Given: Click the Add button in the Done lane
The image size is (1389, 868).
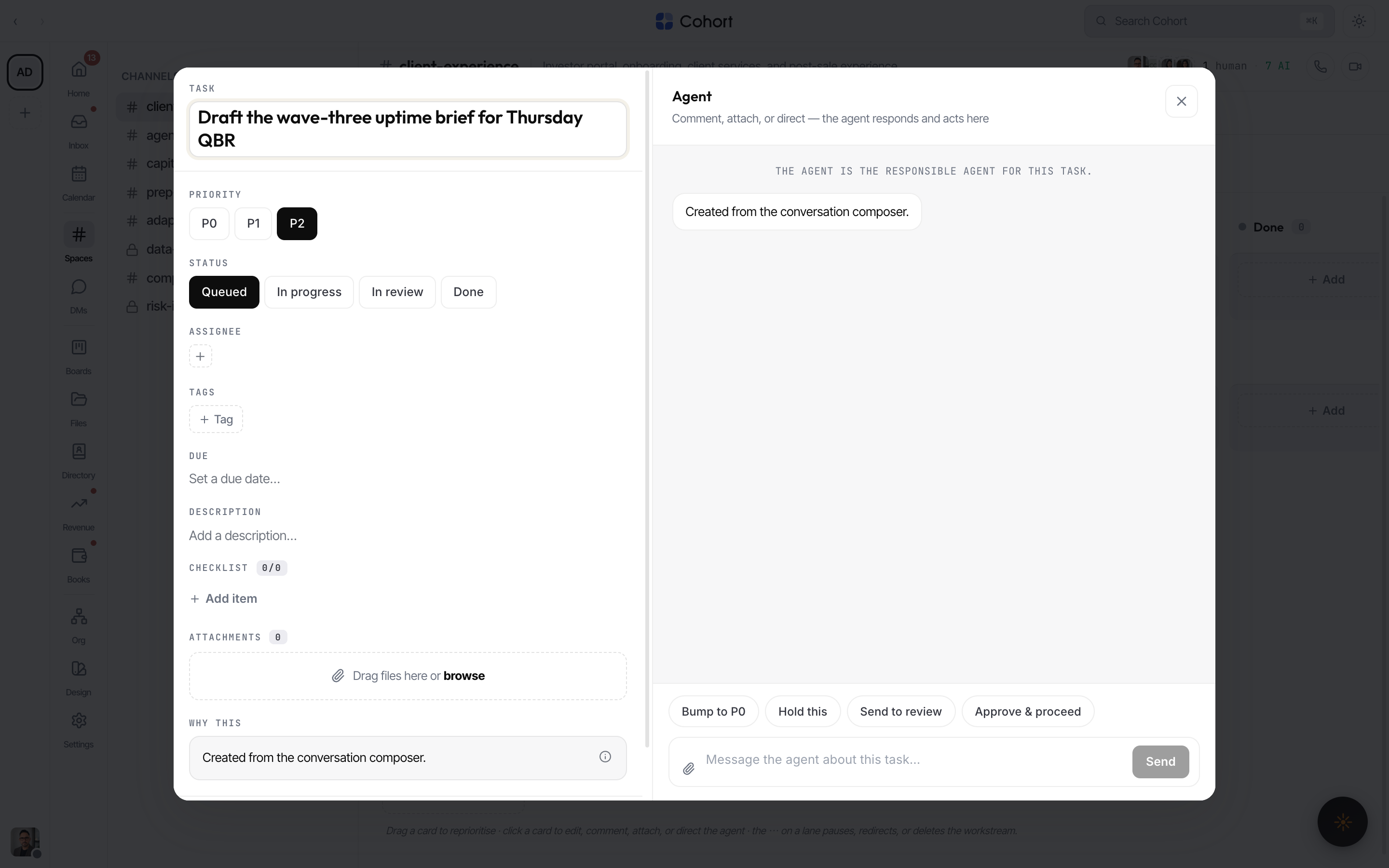Looking at the screenshot, I should click(x=1326, y=280).
